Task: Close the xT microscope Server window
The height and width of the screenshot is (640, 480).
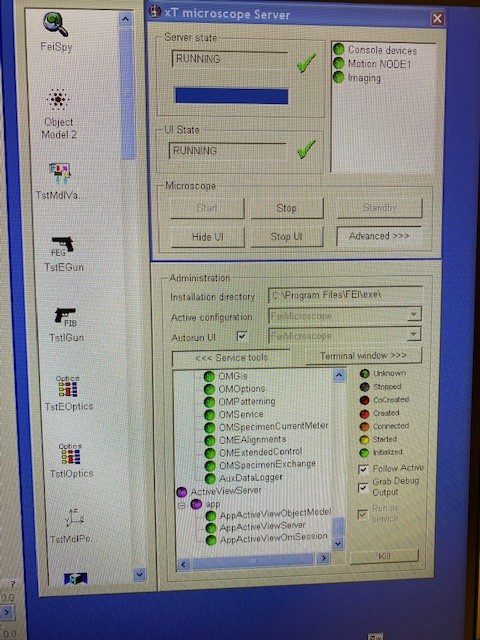Action: point(437,18)
